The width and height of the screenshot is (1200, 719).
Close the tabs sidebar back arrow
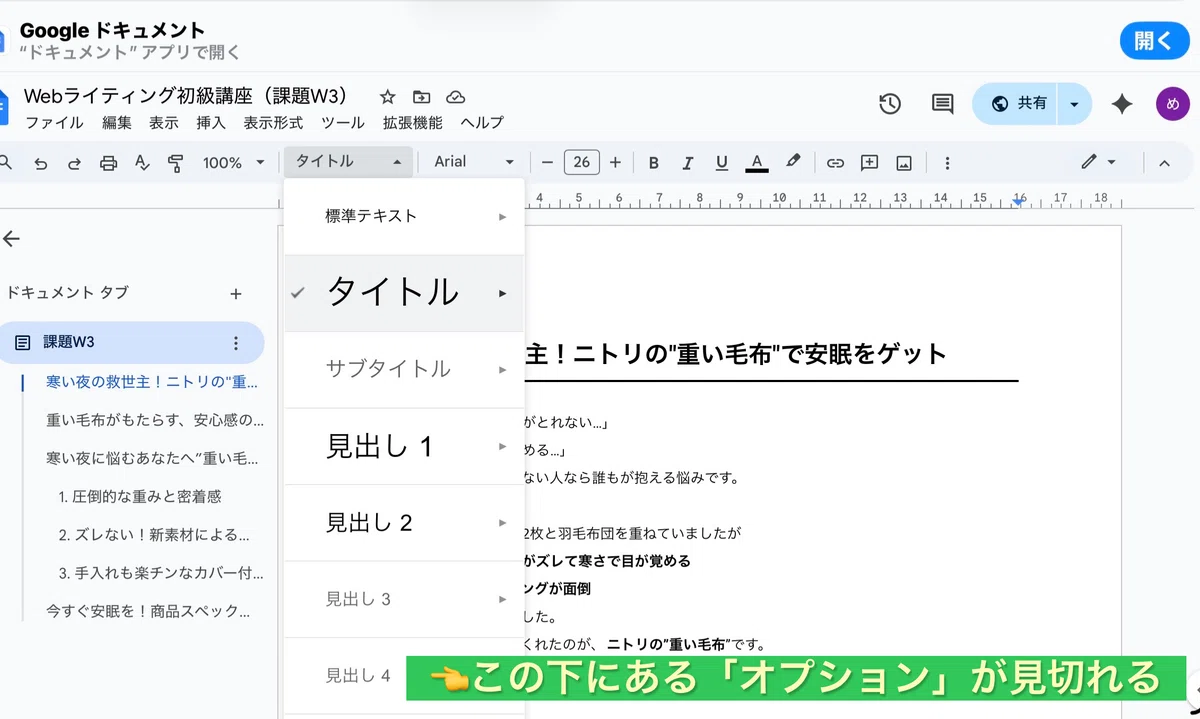[12, 239]
